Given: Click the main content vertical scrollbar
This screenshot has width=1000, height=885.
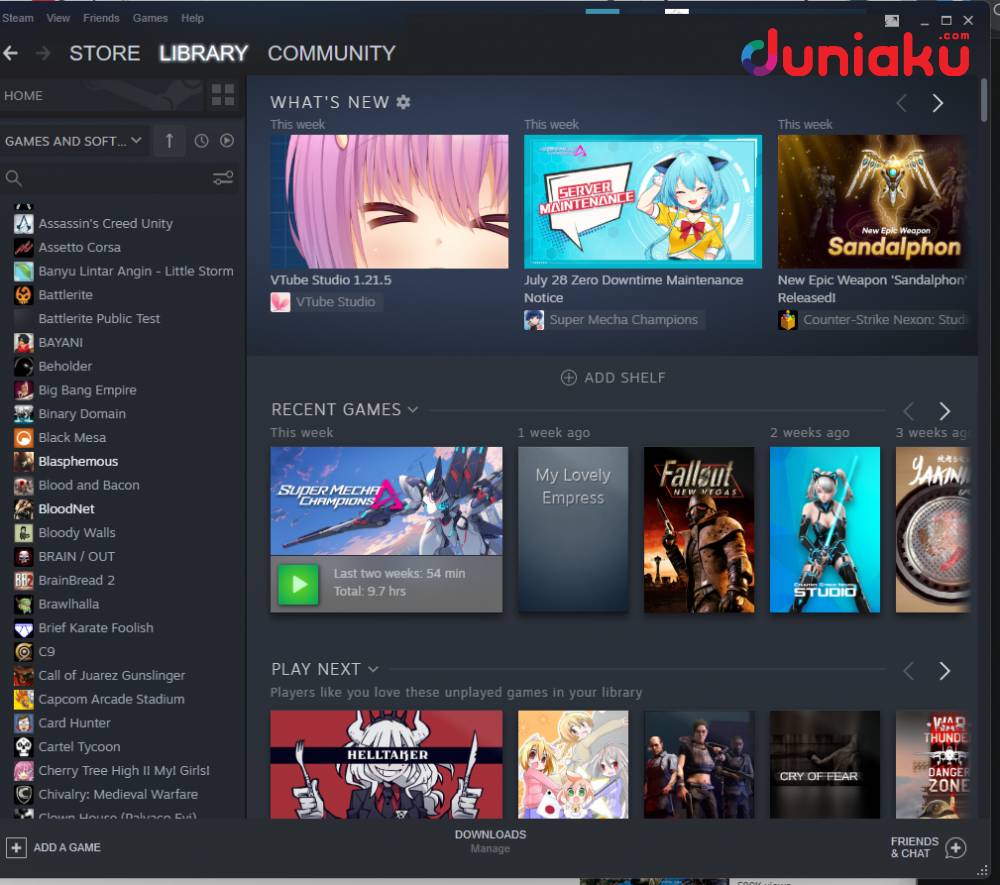Looking at the screenshot, I should (x=984, y=100).
